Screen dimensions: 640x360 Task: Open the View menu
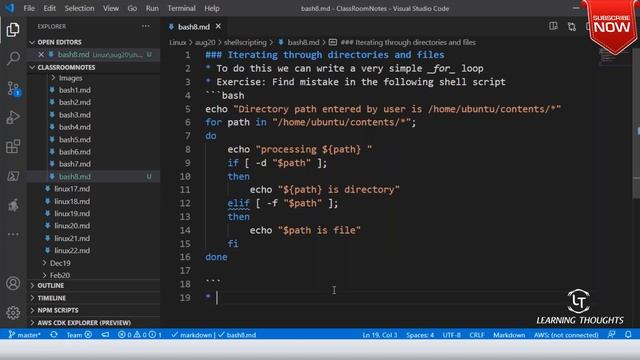click(111, 8)
